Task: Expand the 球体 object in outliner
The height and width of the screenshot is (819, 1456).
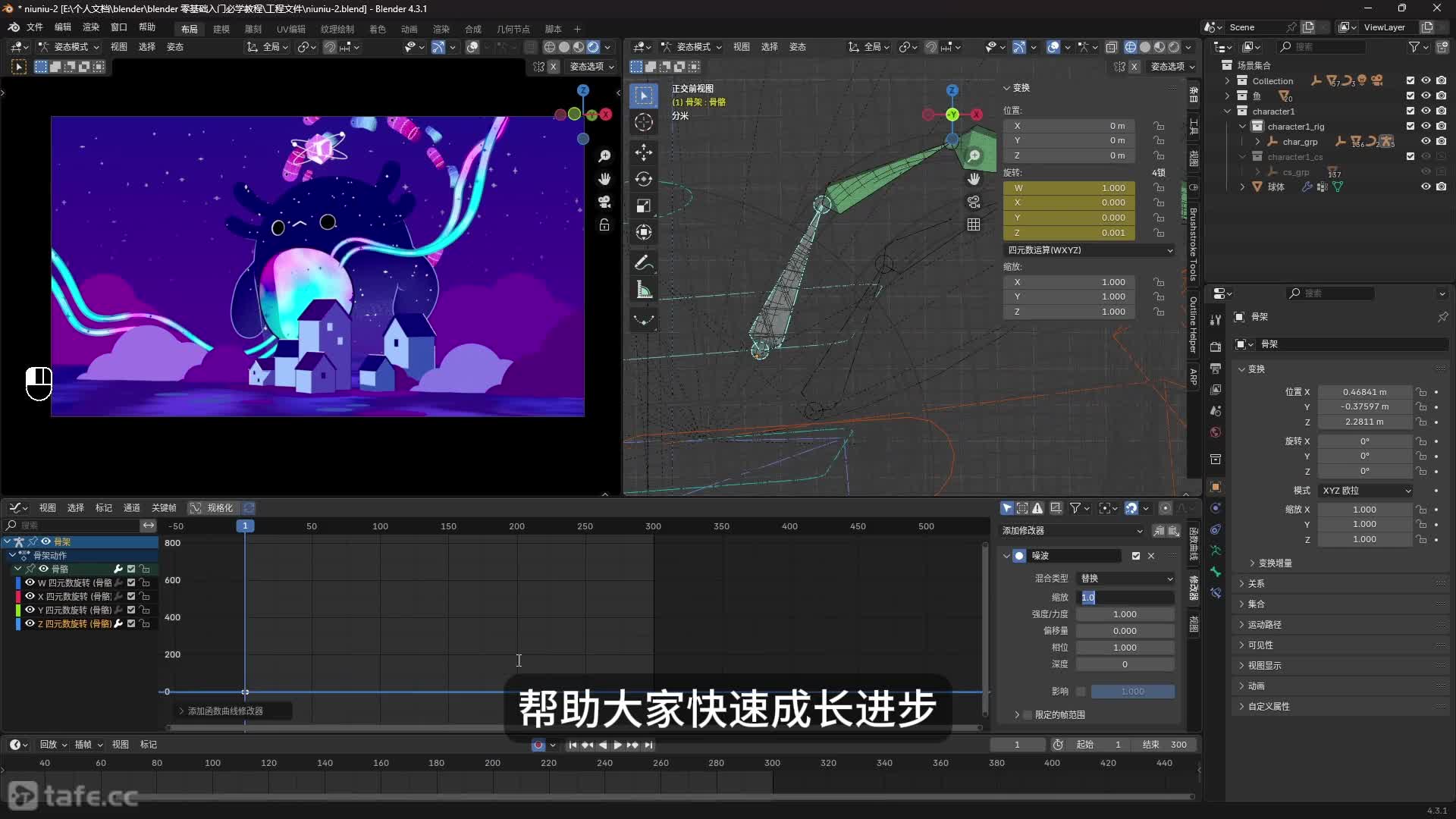Action: (x=1242, y=187)
